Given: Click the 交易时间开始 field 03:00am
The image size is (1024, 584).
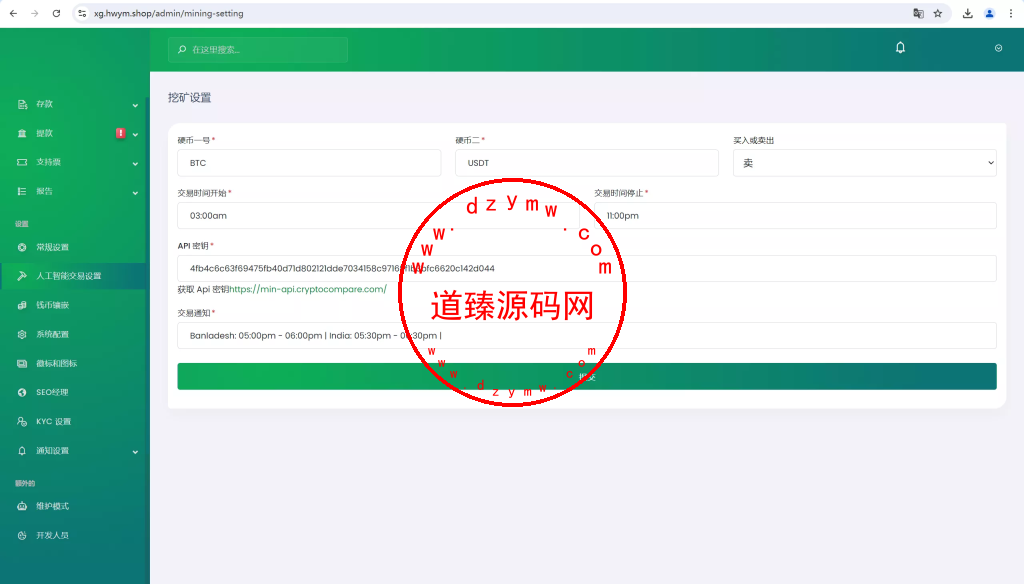Looking at the screenshot, I should (378, 216).
